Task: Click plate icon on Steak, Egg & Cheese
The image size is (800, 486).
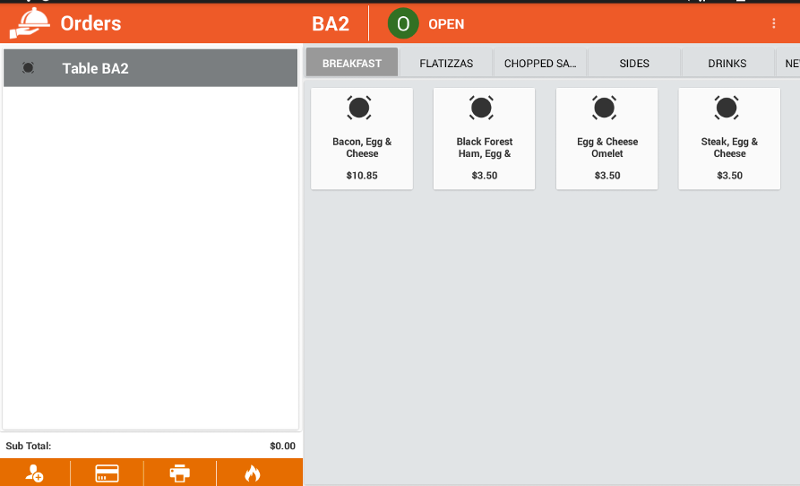Action: coord(727,108)
